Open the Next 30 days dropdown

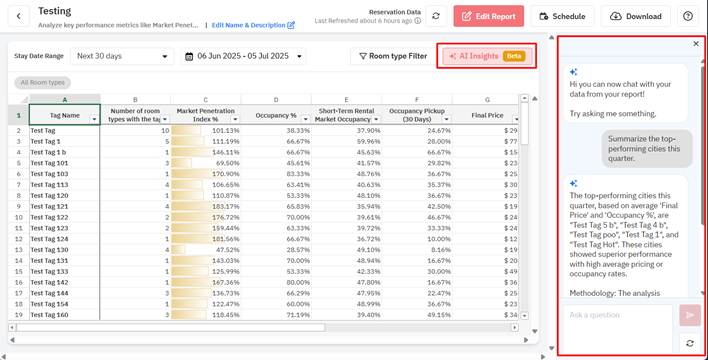[122, 56]
